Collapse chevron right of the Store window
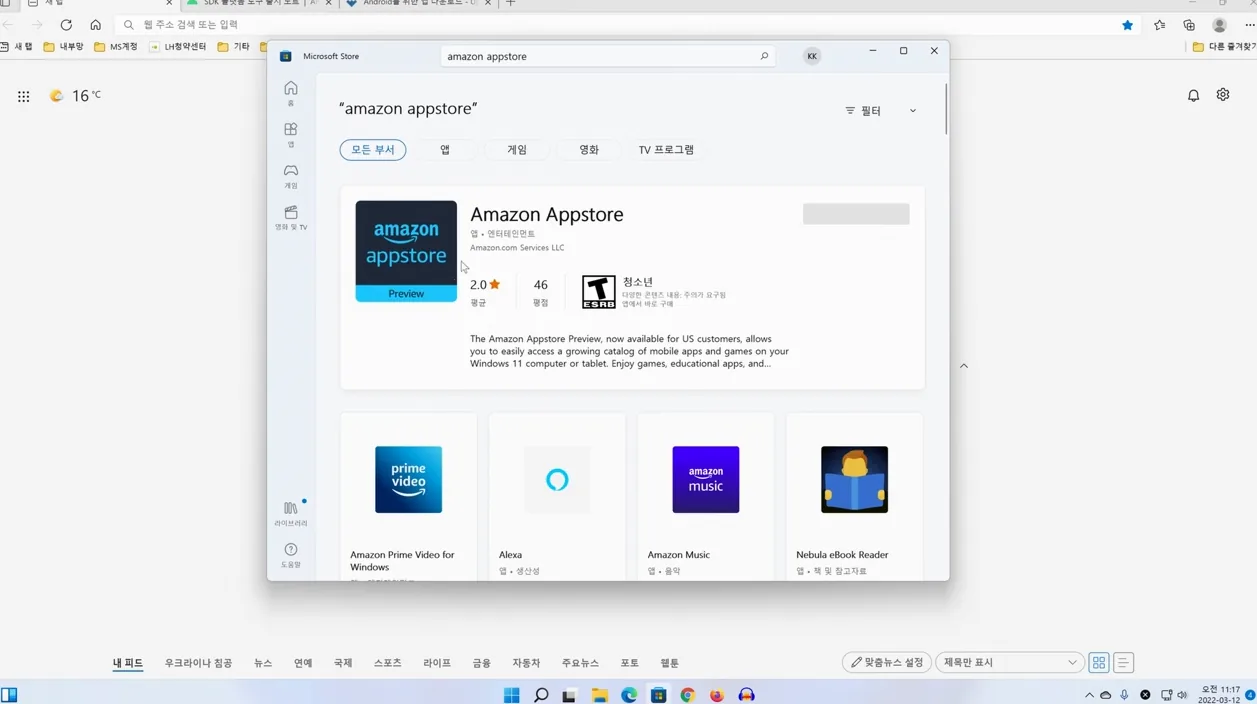This screenshot has height=704, width=1257. coord(964,366)
